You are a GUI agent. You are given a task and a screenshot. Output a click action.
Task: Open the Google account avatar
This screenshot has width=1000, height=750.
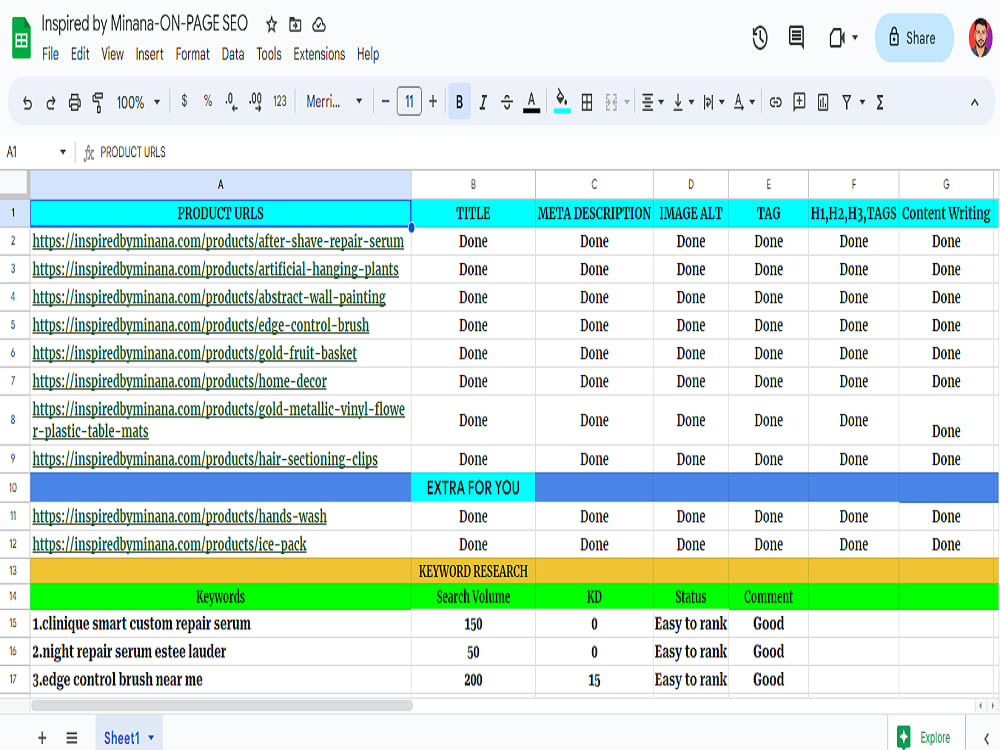click(x=980, y=38)
